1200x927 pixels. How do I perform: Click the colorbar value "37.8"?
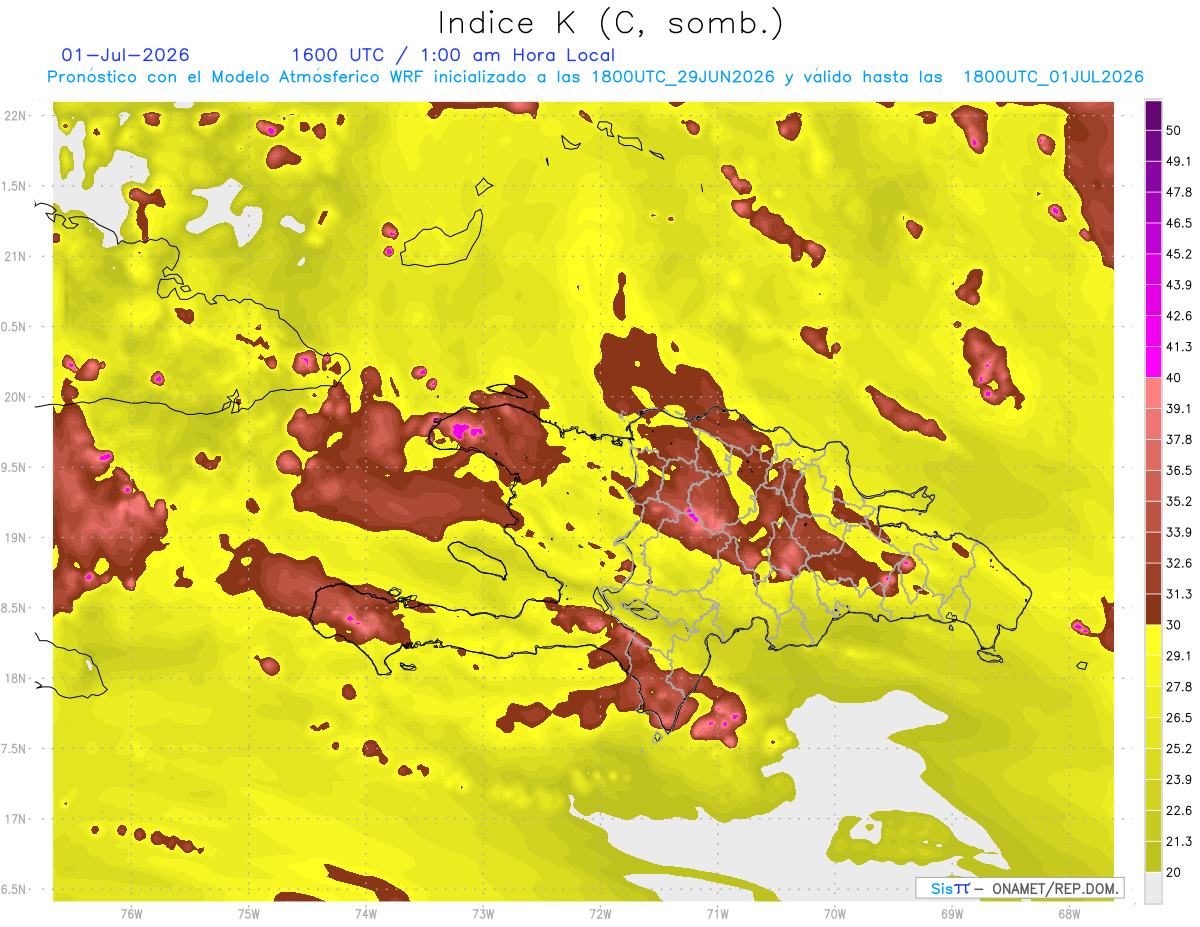[1179, 440]
